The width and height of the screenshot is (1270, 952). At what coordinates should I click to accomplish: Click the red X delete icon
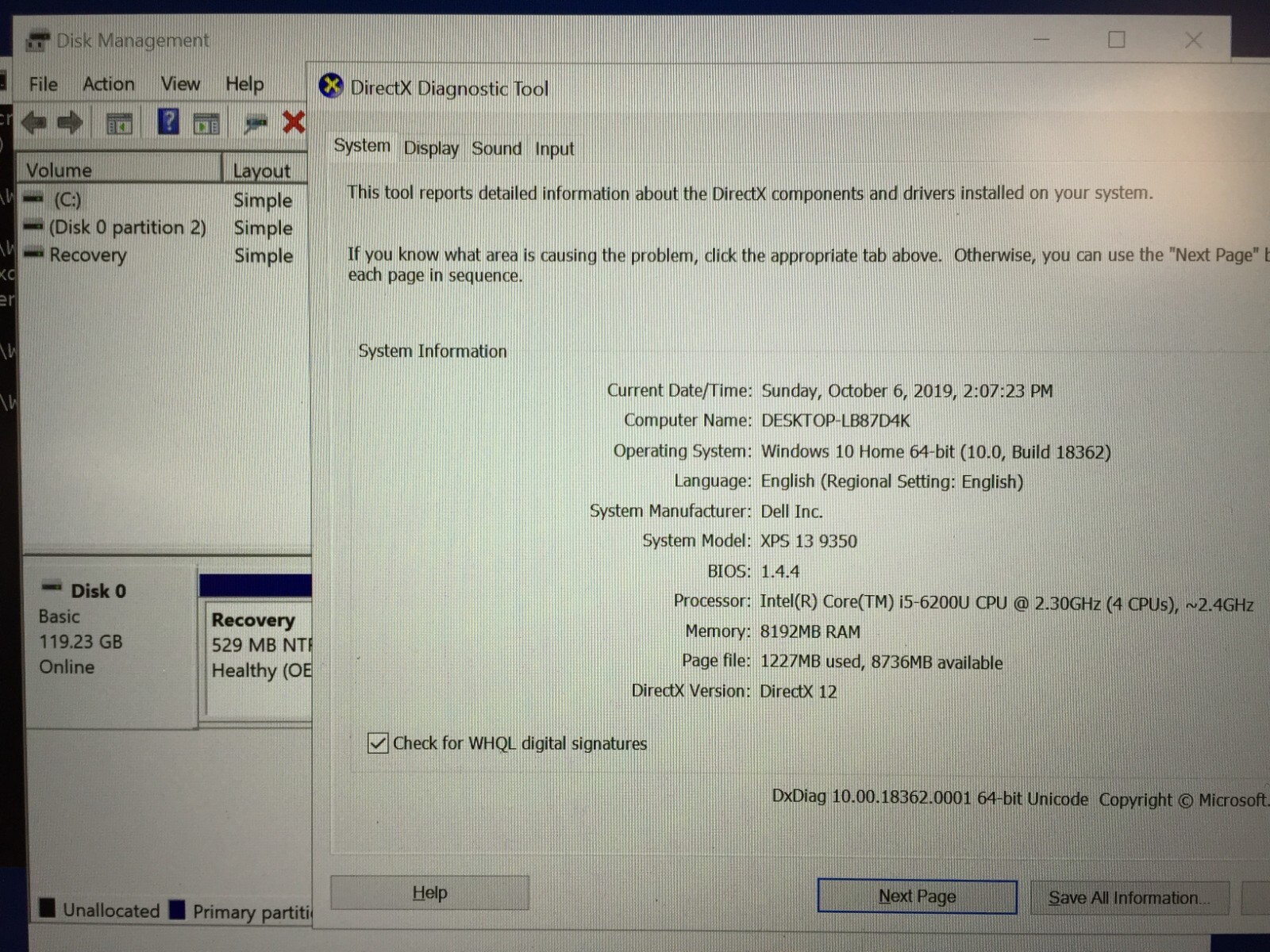294,122
